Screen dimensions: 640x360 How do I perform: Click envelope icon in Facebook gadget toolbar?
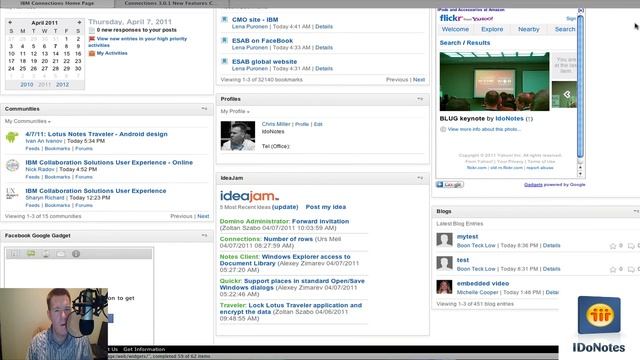61,254
